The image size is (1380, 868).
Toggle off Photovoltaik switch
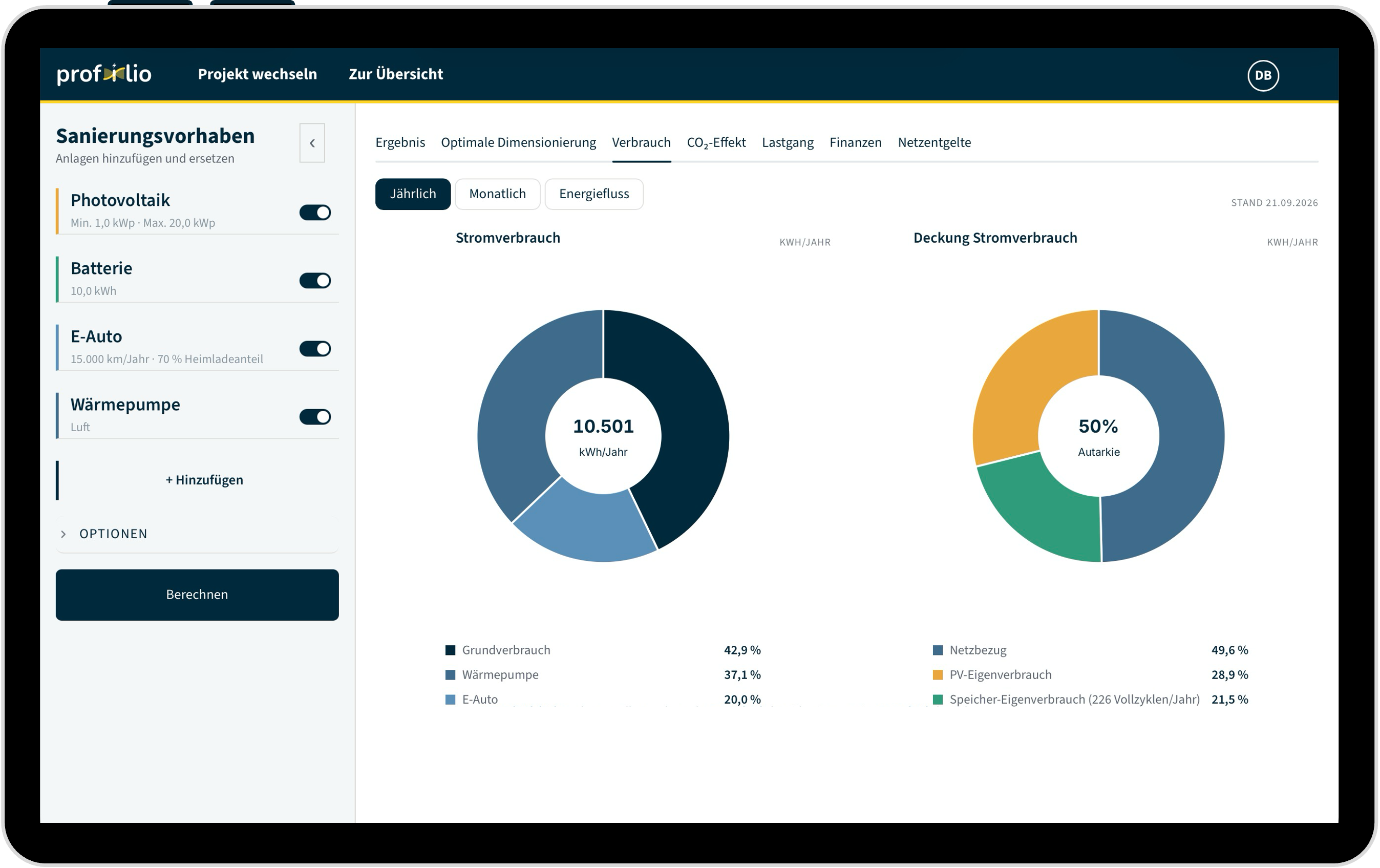pos(315,213)
